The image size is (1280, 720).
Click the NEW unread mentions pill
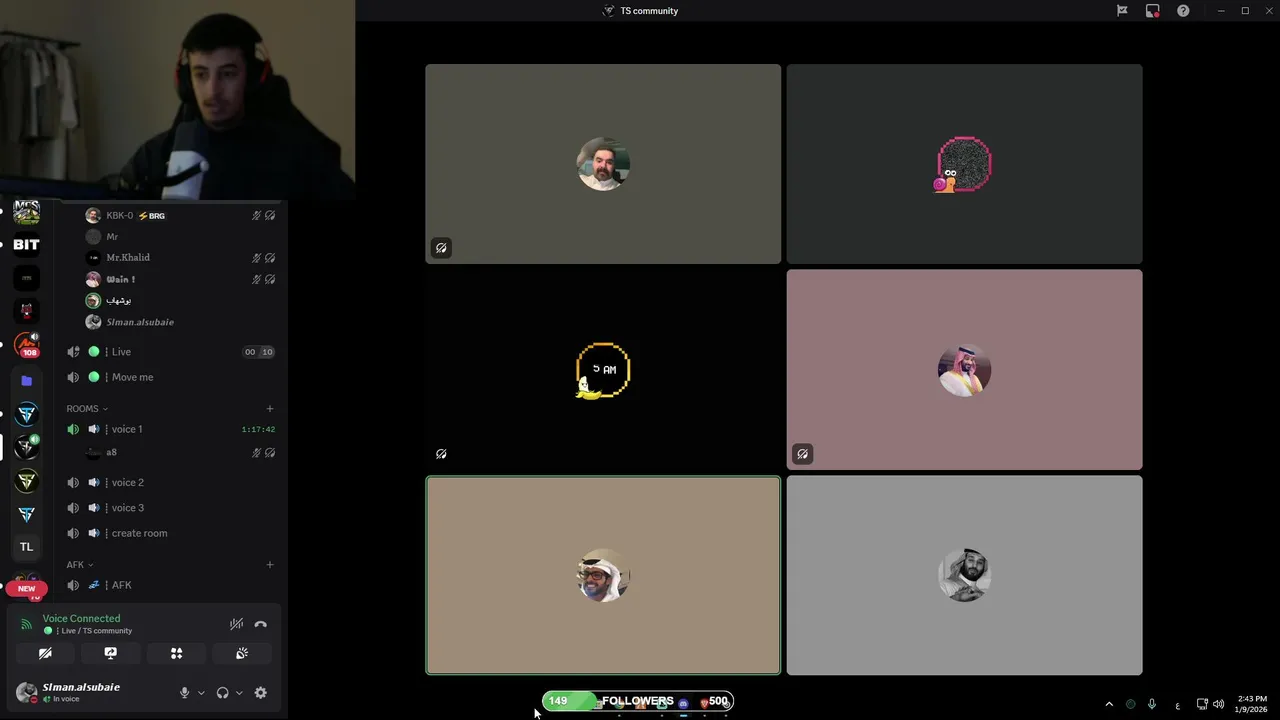(x=27, y=588)
